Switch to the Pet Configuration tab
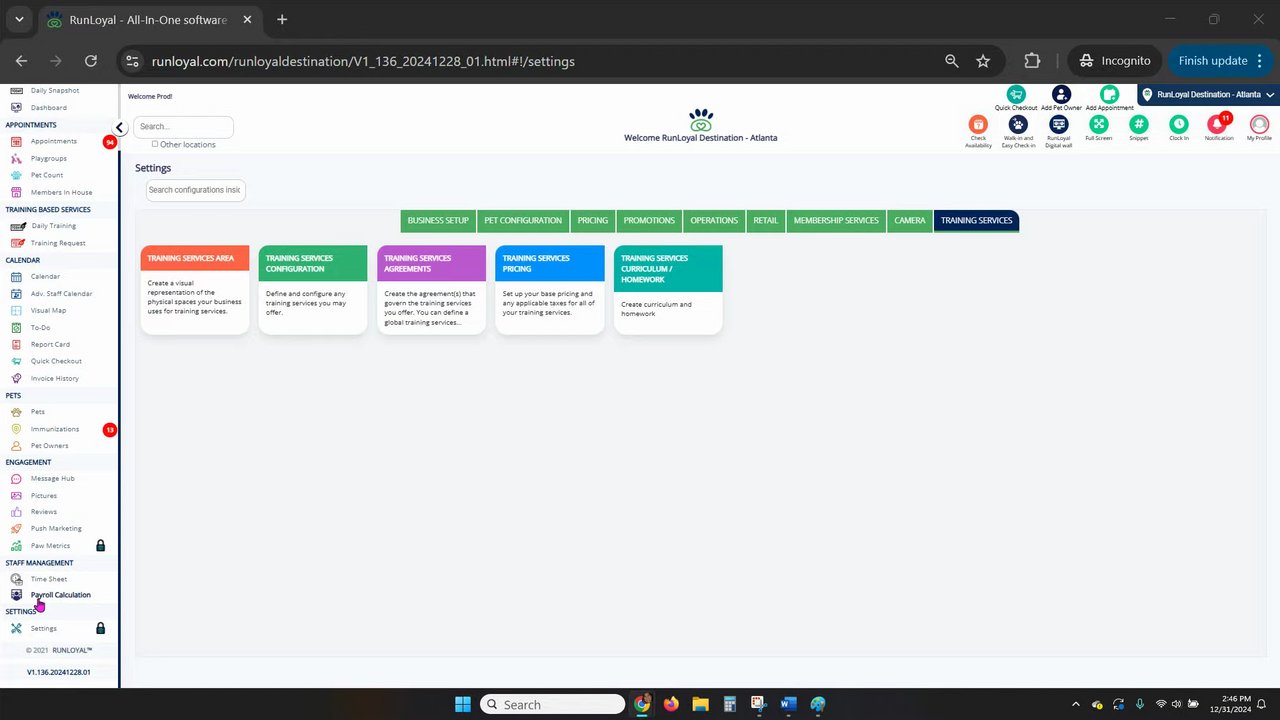Screen dimensions: 1280x720 tap(523, 220)
